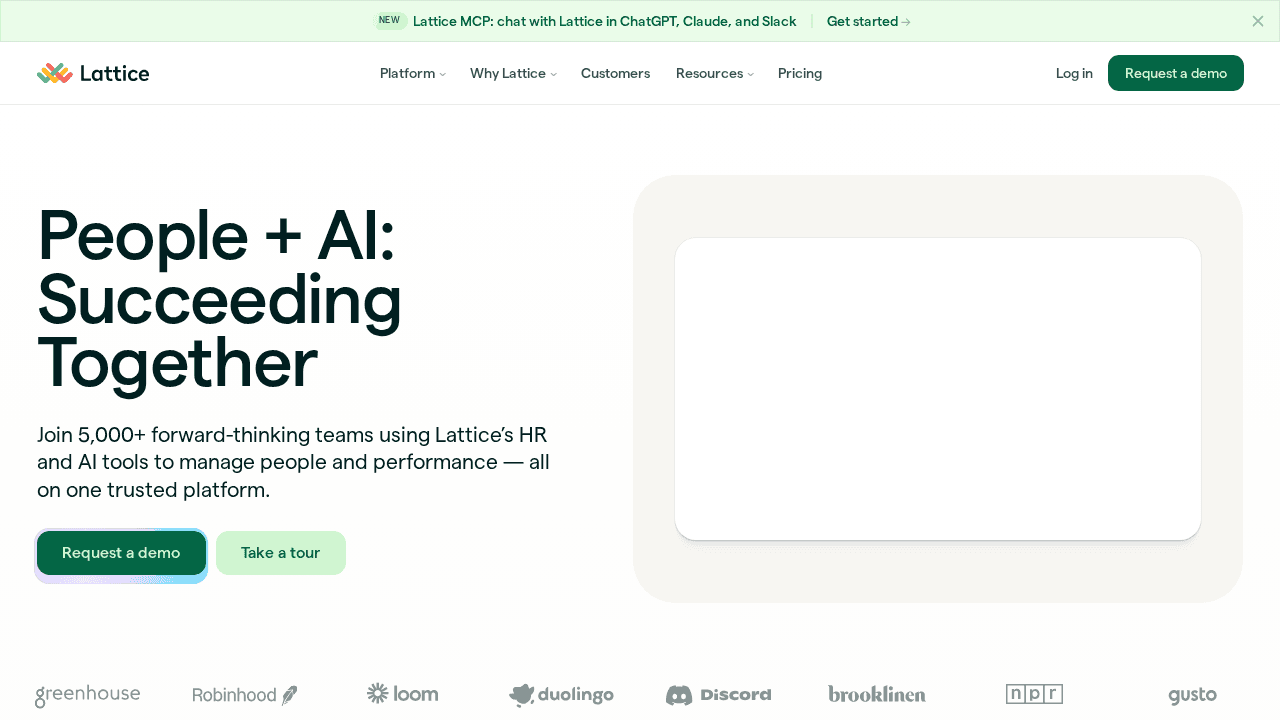This screenshot has width=1280, height=720.
Task: Click the Lattice MCP announcement text
Action: [x=604, y=21]
